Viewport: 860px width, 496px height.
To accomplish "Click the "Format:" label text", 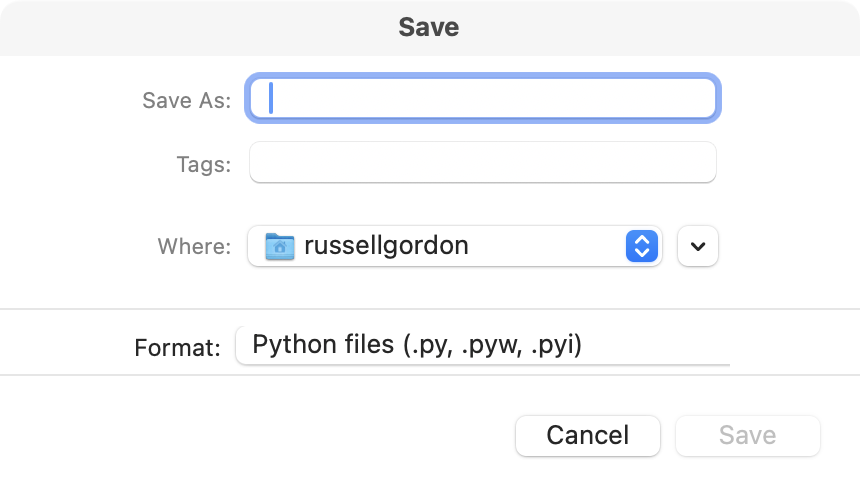I will [x=177, y=348].
